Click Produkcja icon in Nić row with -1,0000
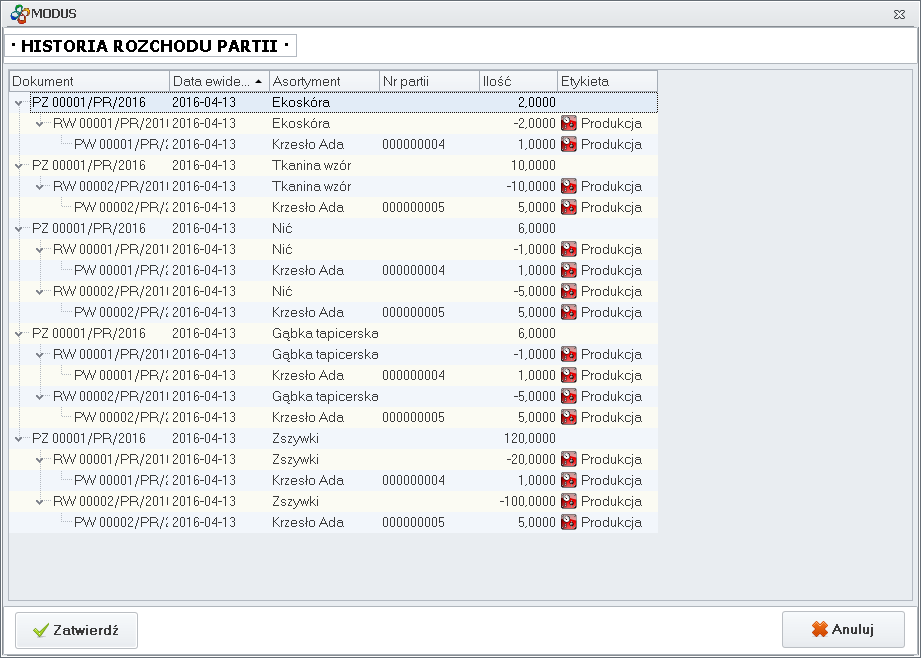Screen dimensions: 921x658 (569, 249)
